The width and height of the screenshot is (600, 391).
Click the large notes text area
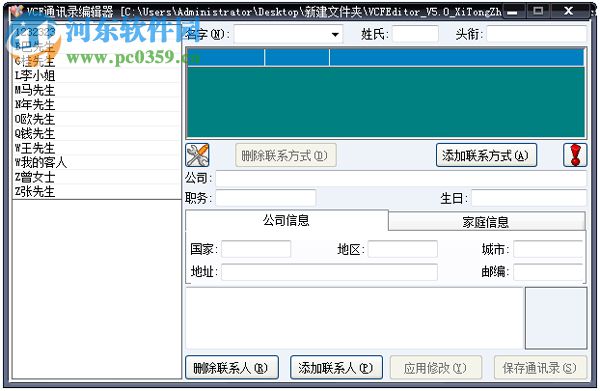pos(354,318)
